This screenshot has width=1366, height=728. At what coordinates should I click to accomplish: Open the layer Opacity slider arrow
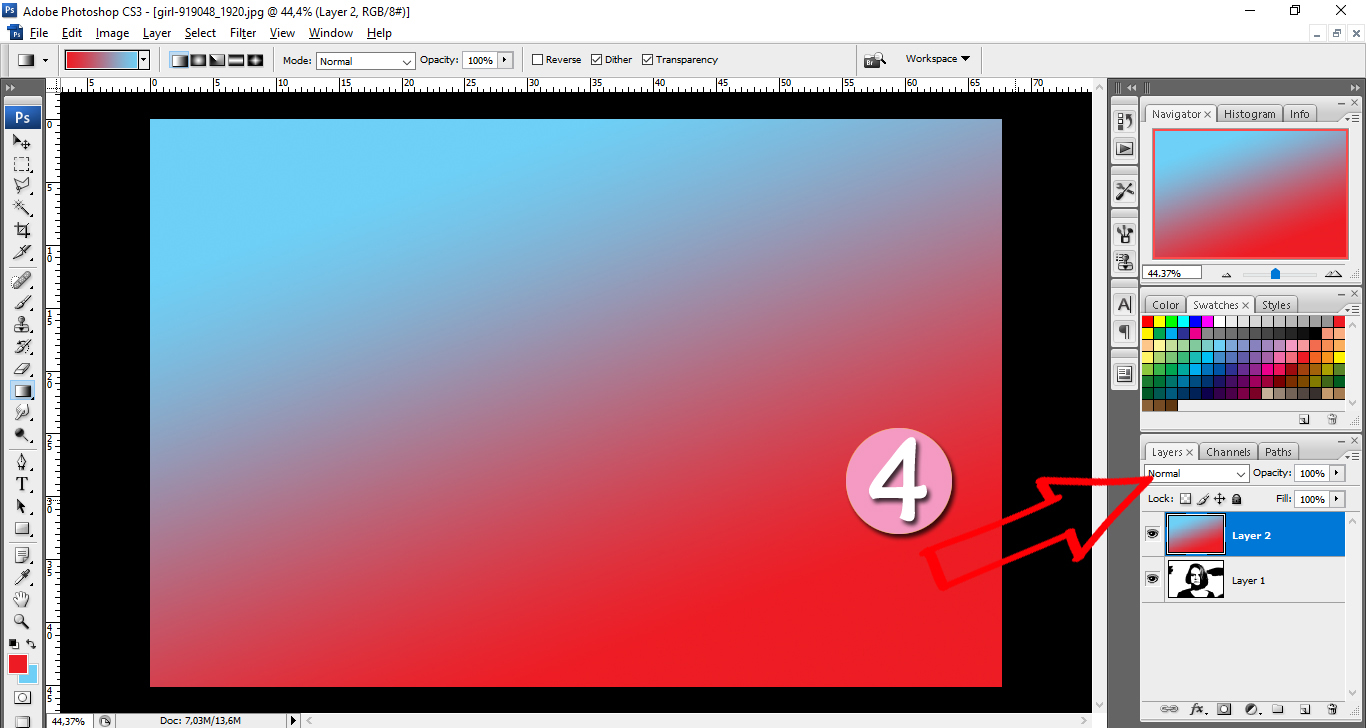(1337, 473)
